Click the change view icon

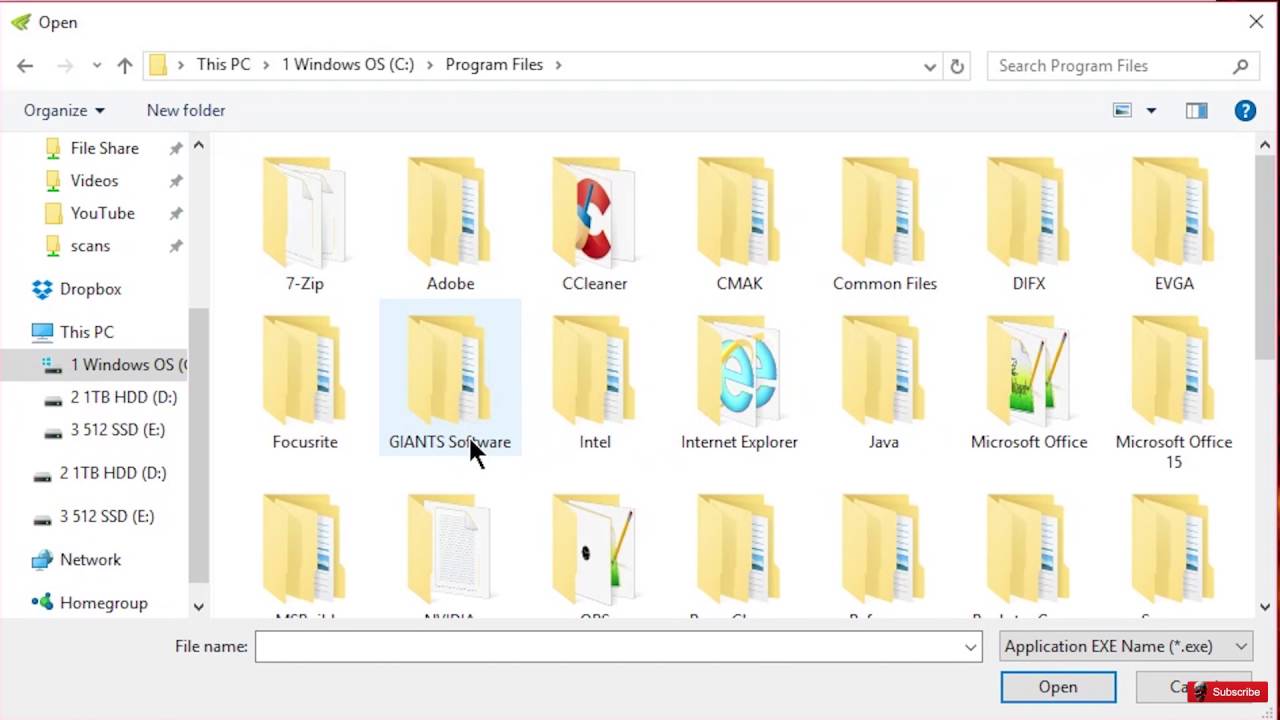[1122, 111]
